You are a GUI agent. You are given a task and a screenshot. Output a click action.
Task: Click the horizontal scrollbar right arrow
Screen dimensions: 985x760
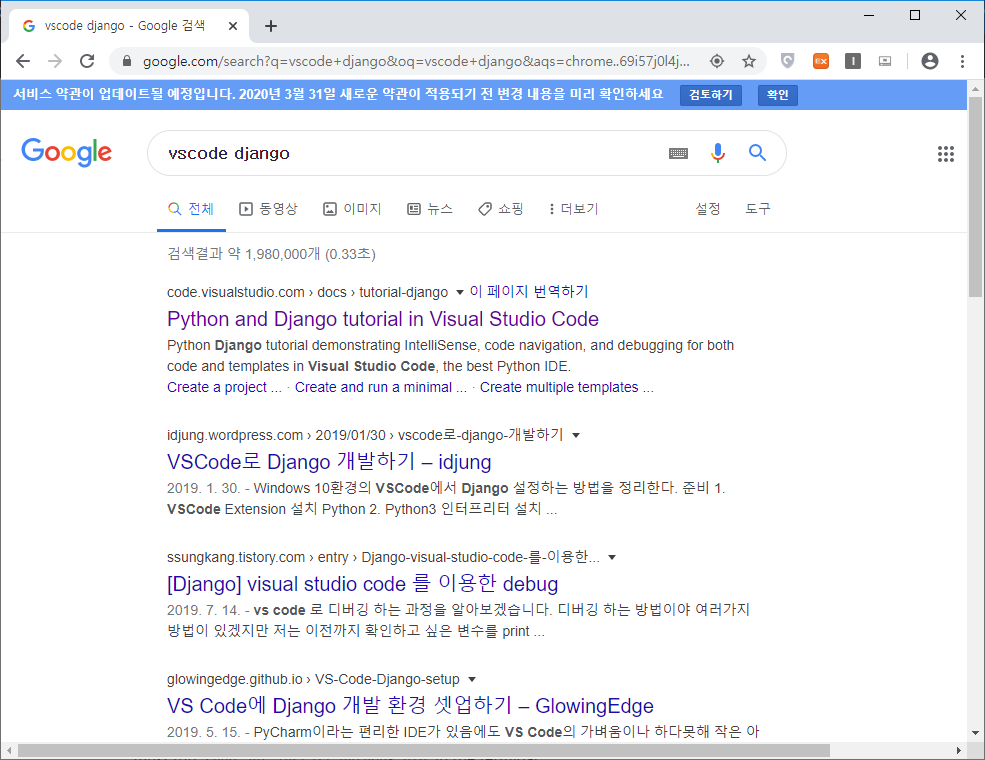[959, 751]
